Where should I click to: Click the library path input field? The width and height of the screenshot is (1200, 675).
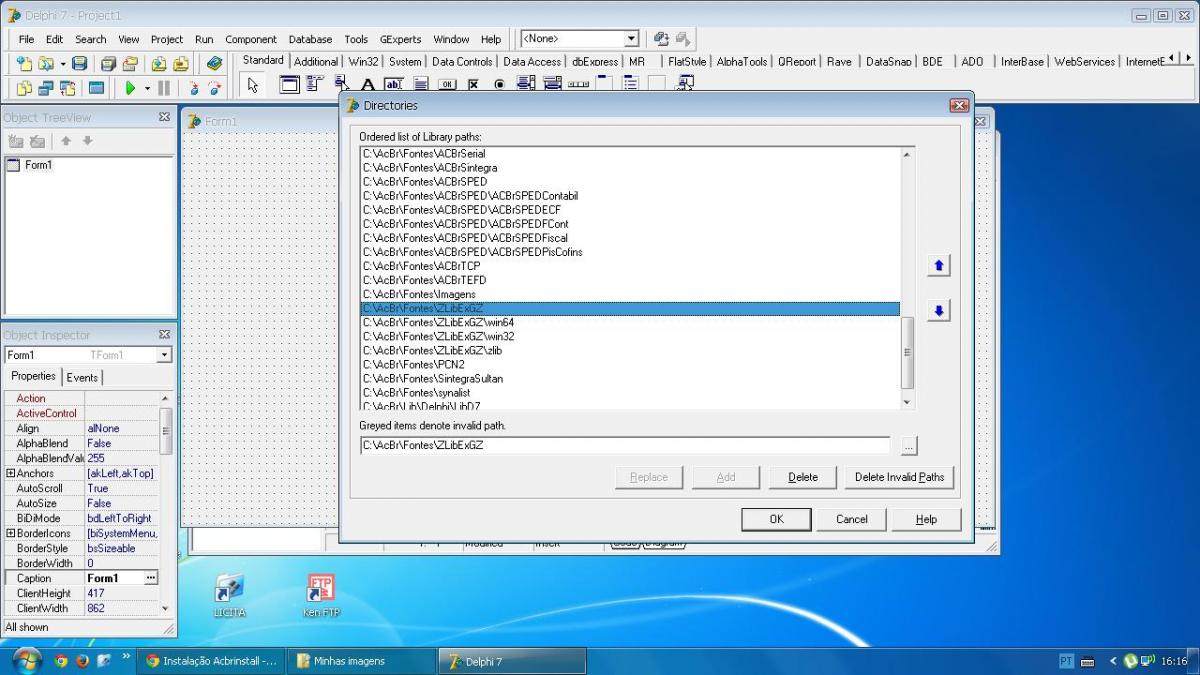click(625, 445)
